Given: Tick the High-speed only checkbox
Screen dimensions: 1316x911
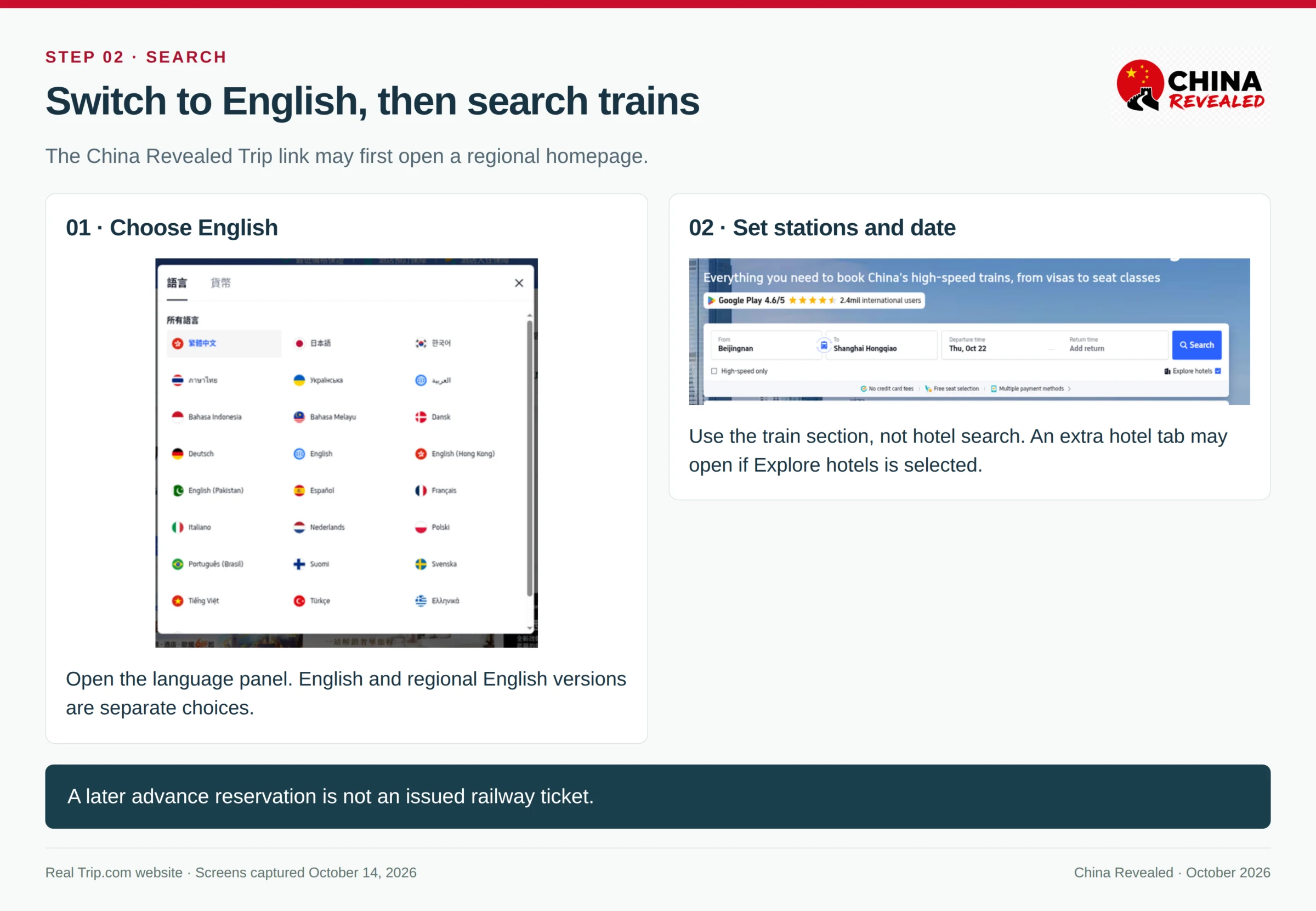Looking at the screenshot, I should pos(714,371).
